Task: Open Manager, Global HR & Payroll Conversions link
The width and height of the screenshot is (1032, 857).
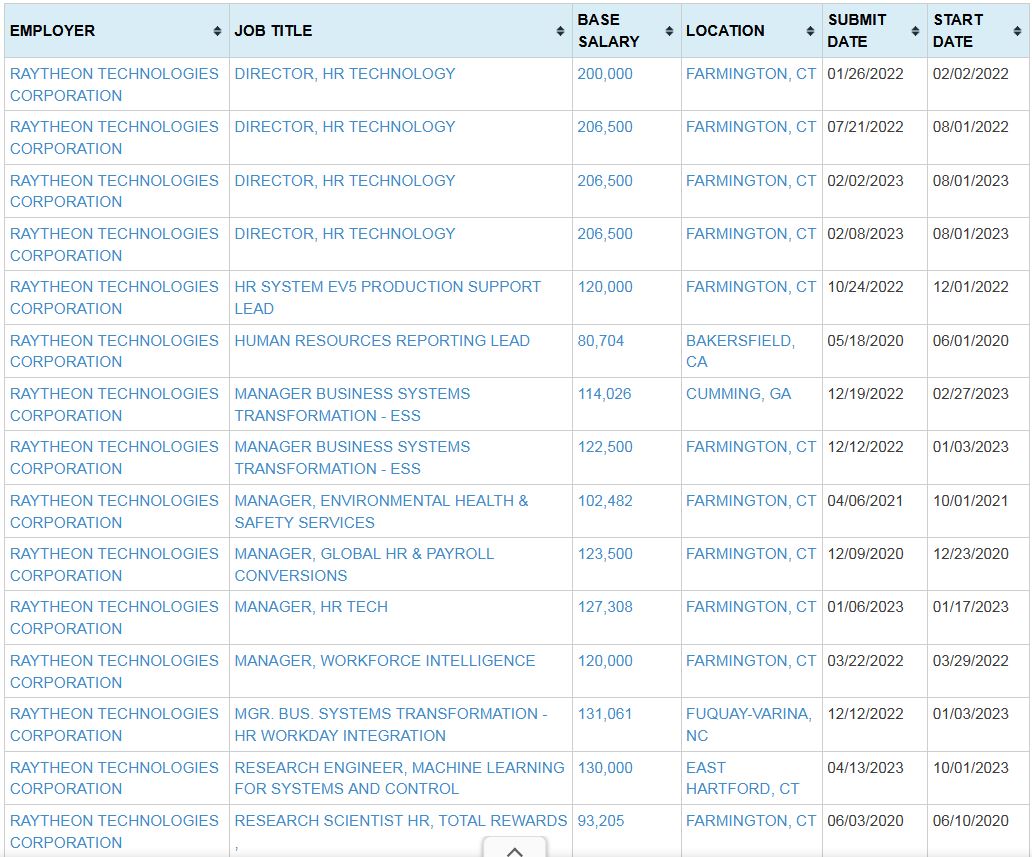Action: pyautogui.click(x=364, y=564)
